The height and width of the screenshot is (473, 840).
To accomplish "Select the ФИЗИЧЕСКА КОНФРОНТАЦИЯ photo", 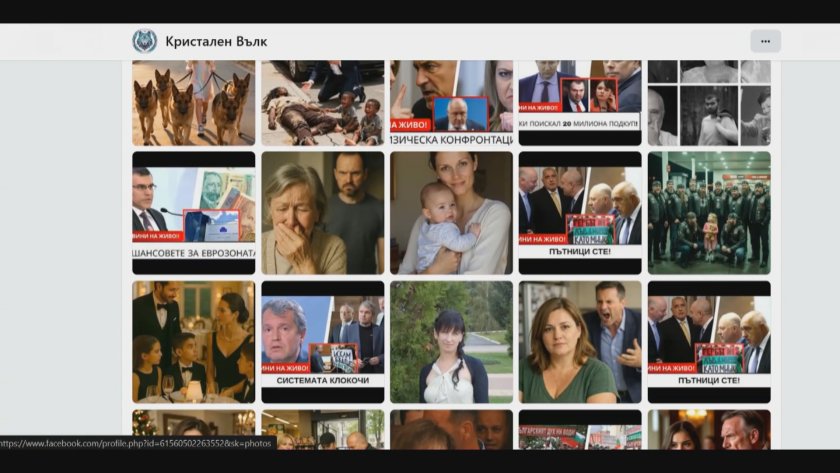I will pyautogui.click(x=451, y=102).
